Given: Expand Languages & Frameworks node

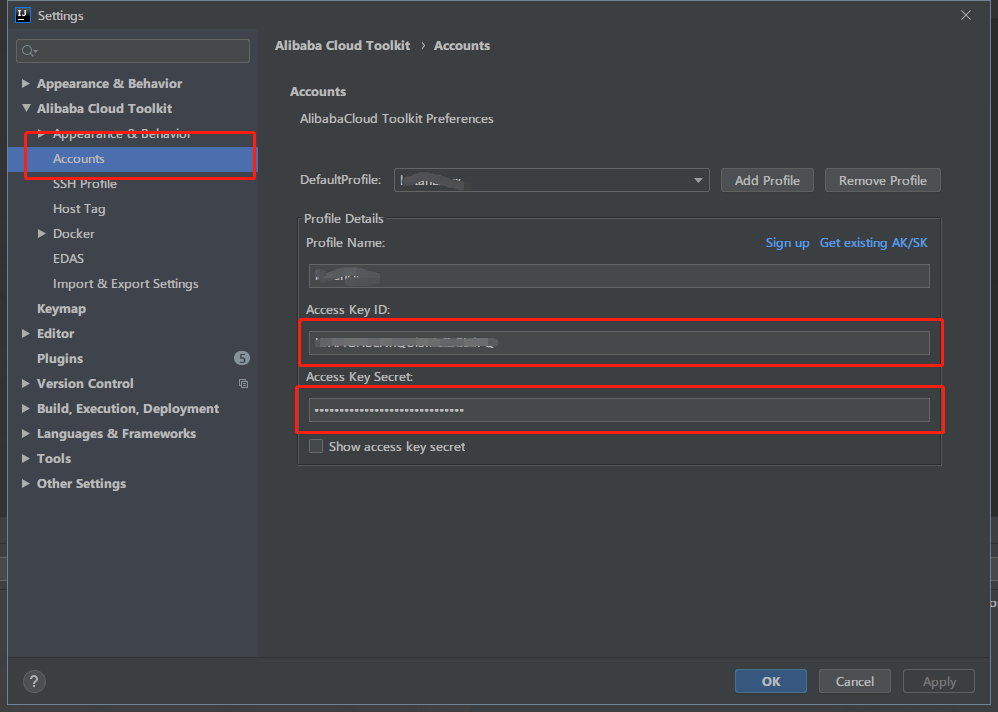Looking at the screenshot, I should click(25, 433).
